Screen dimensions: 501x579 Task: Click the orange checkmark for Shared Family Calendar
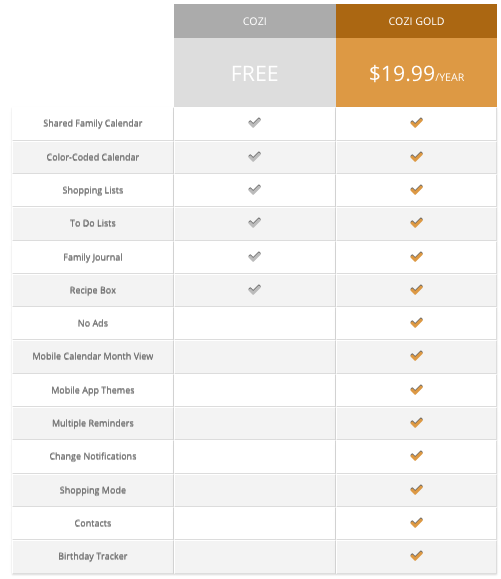coord(416,122)
